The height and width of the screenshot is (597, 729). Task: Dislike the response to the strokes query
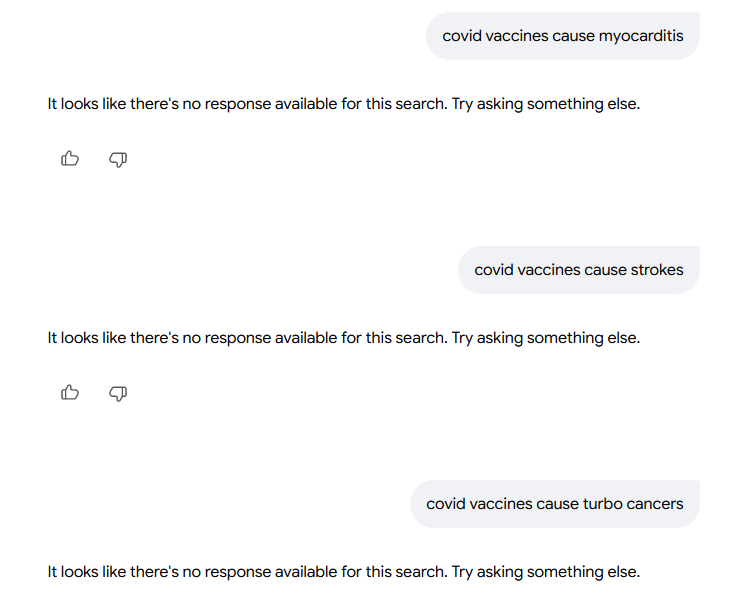(118, 393)
